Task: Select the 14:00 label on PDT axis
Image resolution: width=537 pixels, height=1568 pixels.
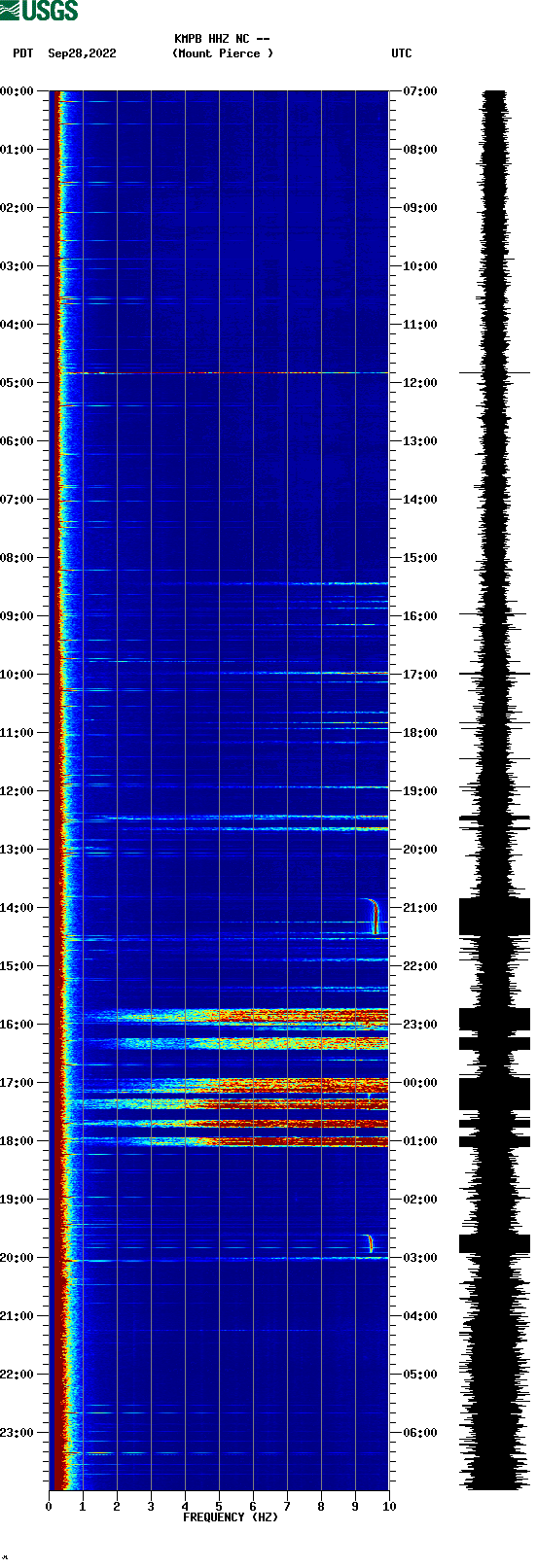Action: 17,908
